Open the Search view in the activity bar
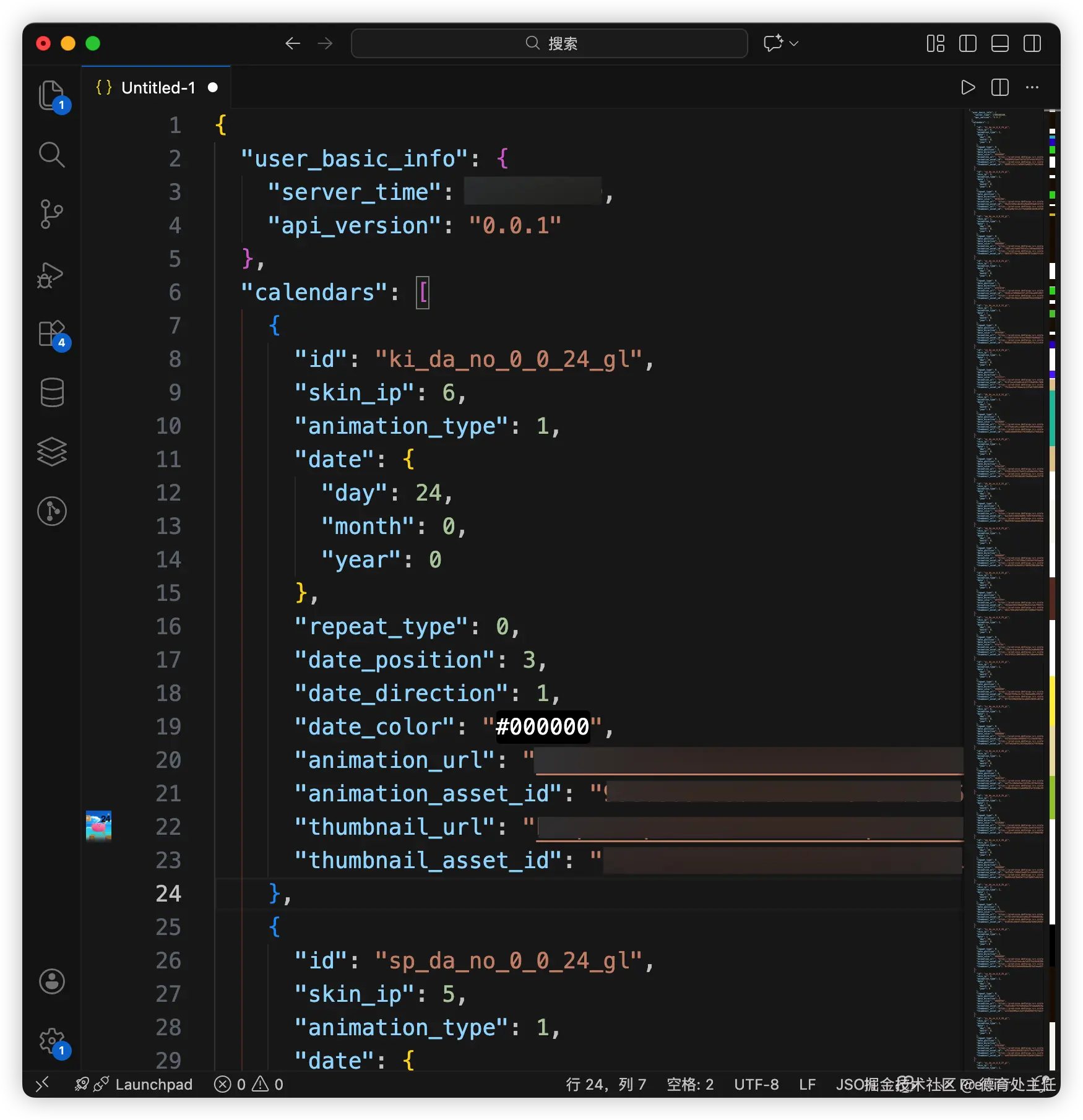 click(x=51, y=155)
